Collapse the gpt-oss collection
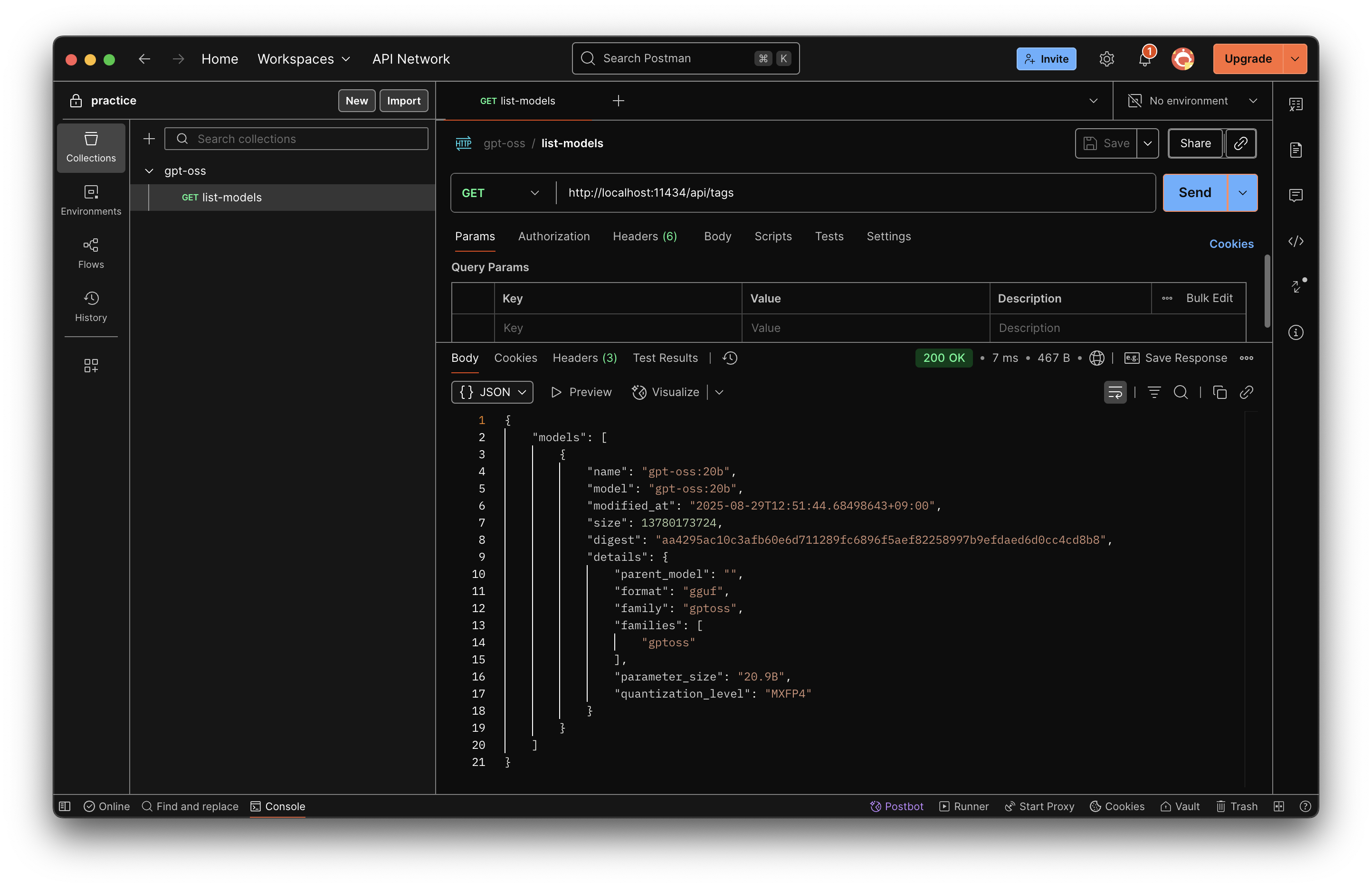1372x888 pixels. click(149, 171)
